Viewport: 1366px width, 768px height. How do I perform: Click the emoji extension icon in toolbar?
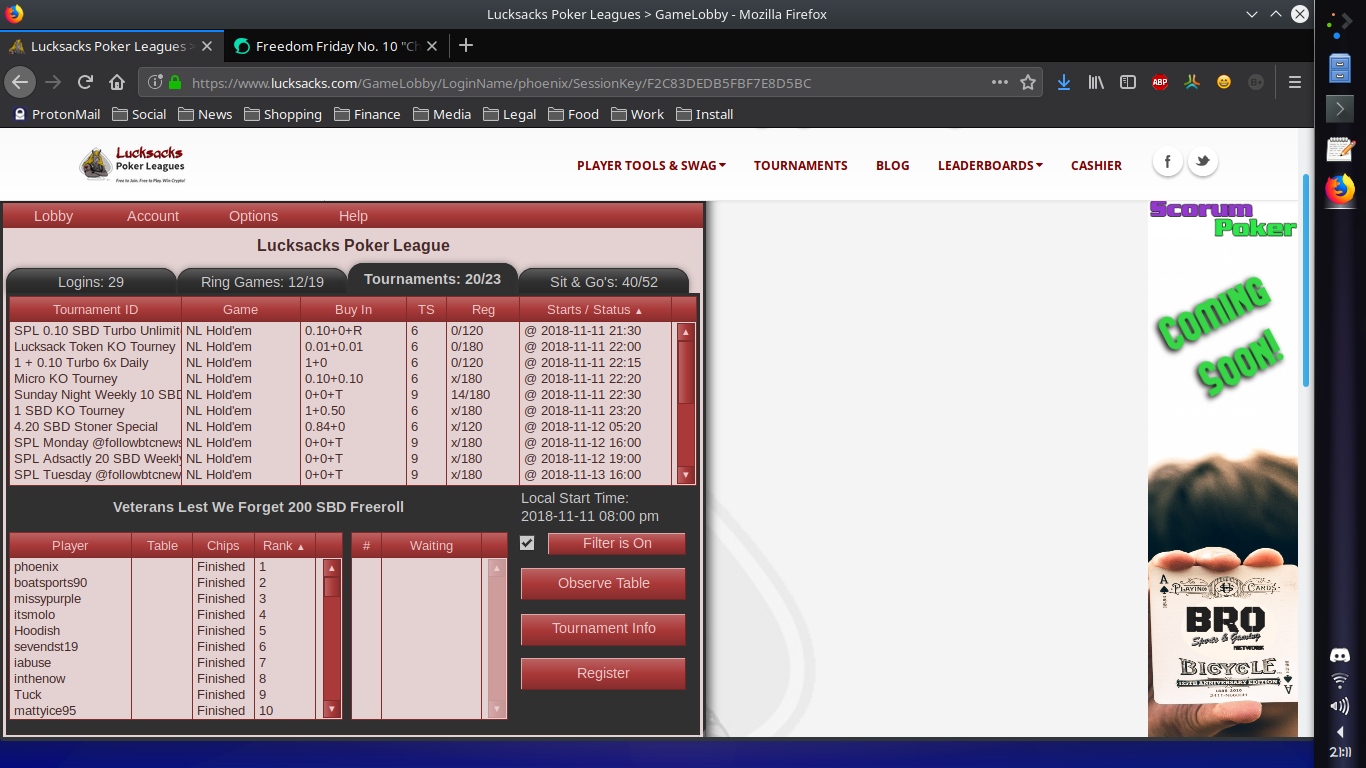pos(1224,82)
